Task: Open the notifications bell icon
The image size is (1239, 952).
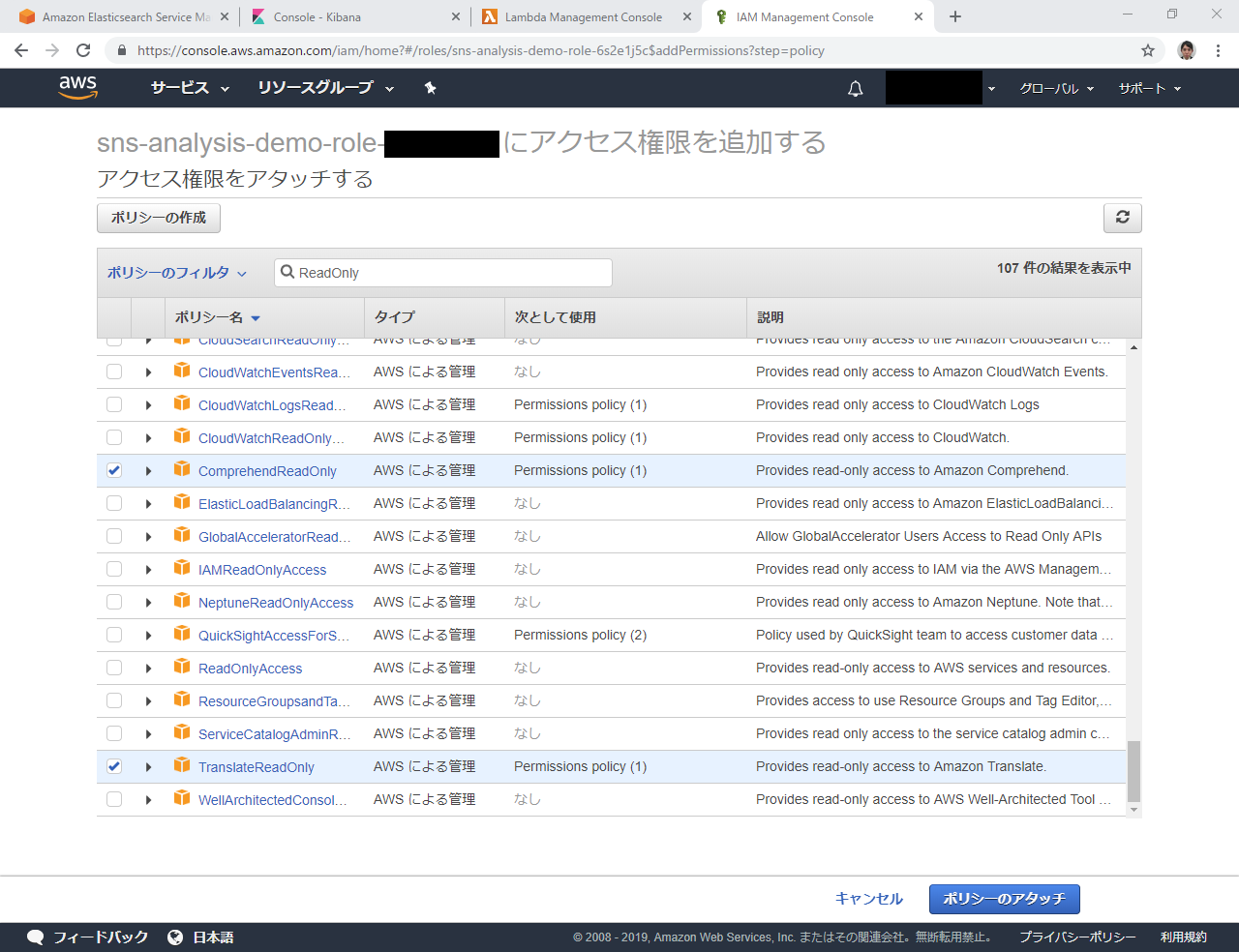Action: click(x=855, y=89)
